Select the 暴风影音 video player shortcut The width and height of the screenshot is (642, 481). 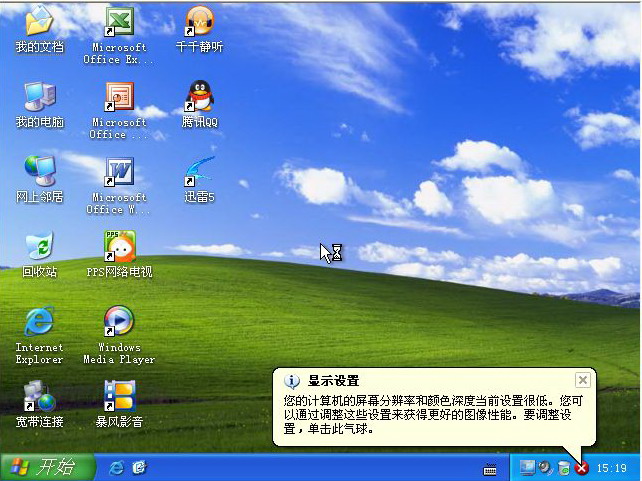pyautogui.click(x=119, y=404)
